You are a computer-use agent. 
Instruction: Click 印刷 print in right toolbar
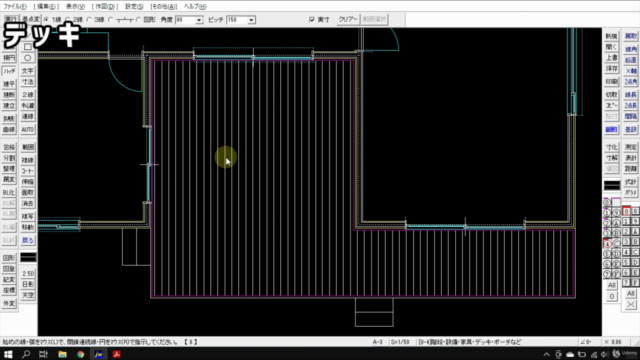click(x=611, y=82)
